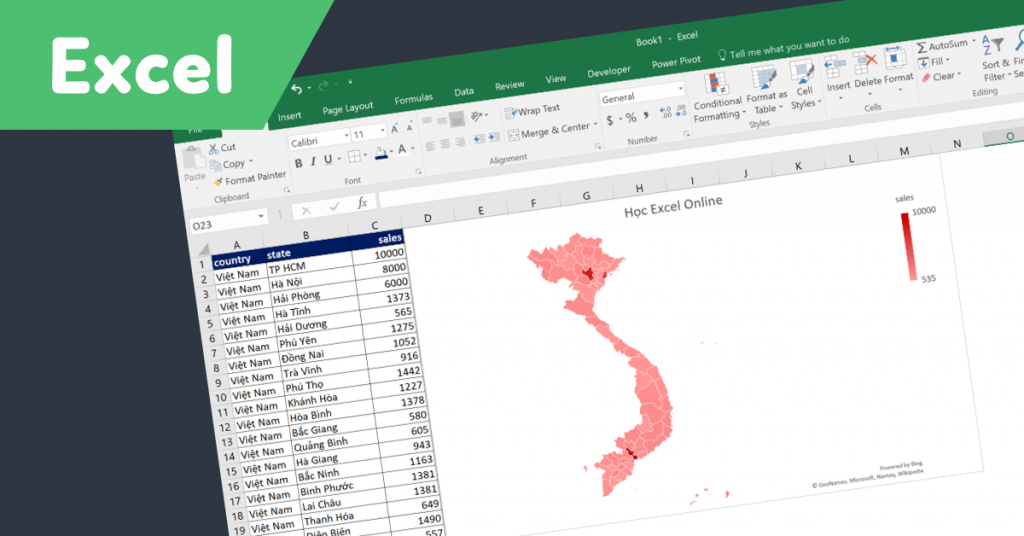This screenshot has height=536, width=1024.
Task: Open Format as Table gallery
Action: coord(765,90)
